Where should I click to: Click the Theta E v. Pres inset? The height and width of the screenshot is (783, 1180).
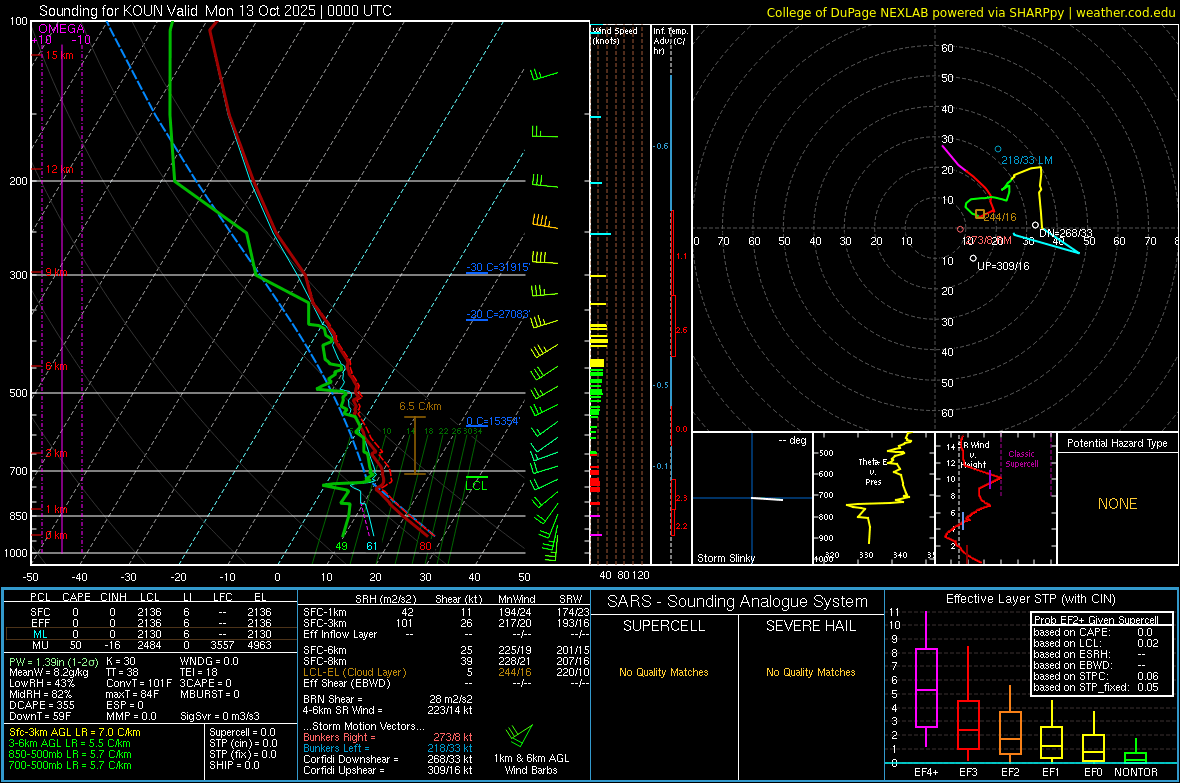(x=873, y=498)
